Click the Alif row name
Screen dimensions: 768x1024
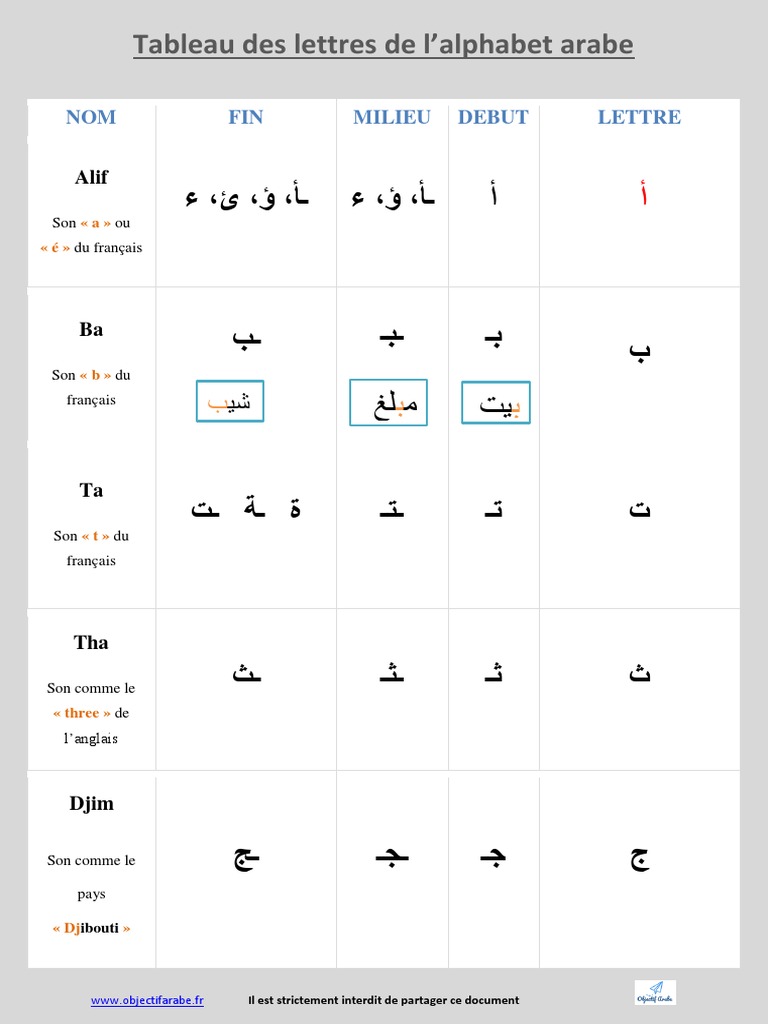91,178
